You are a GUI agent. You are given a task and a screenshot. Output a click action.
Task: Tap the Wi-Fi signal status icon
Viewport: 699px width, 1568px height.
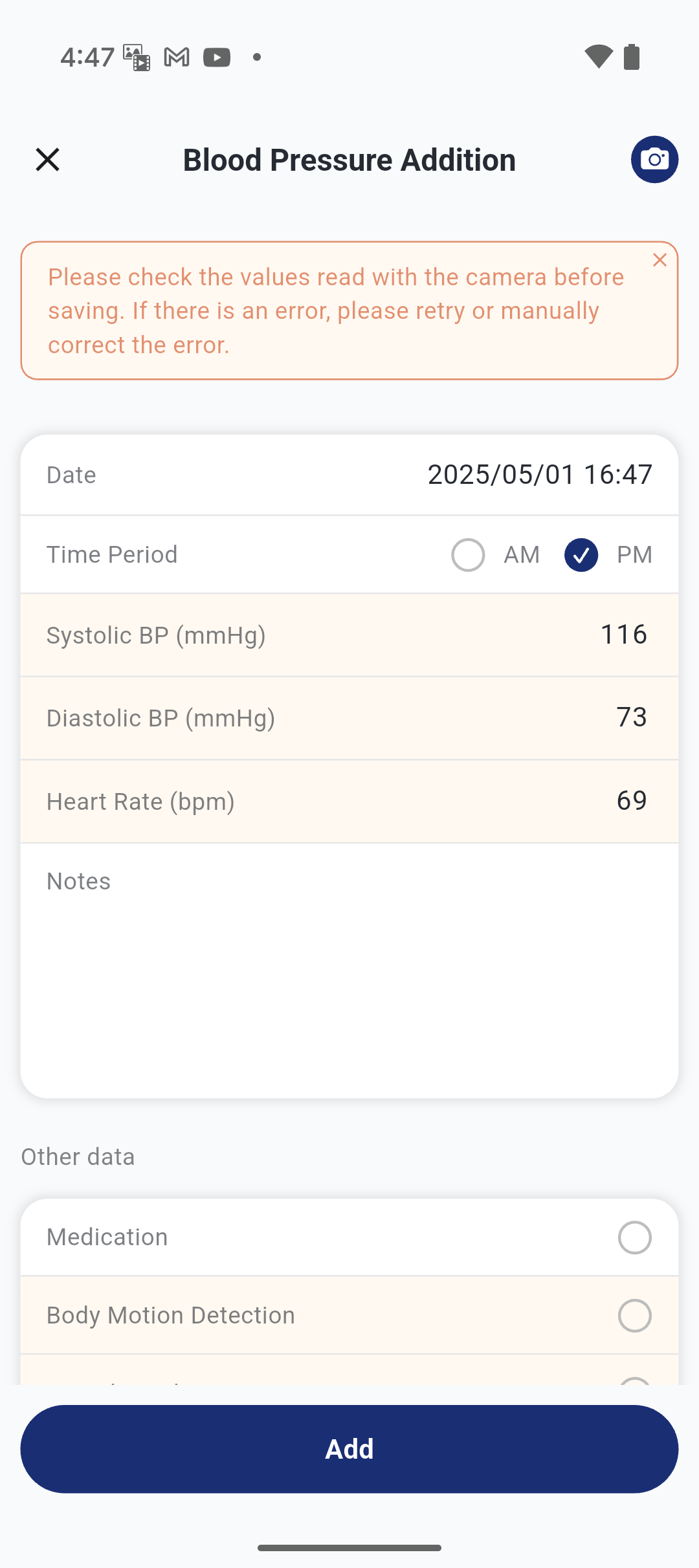(598, 57)
